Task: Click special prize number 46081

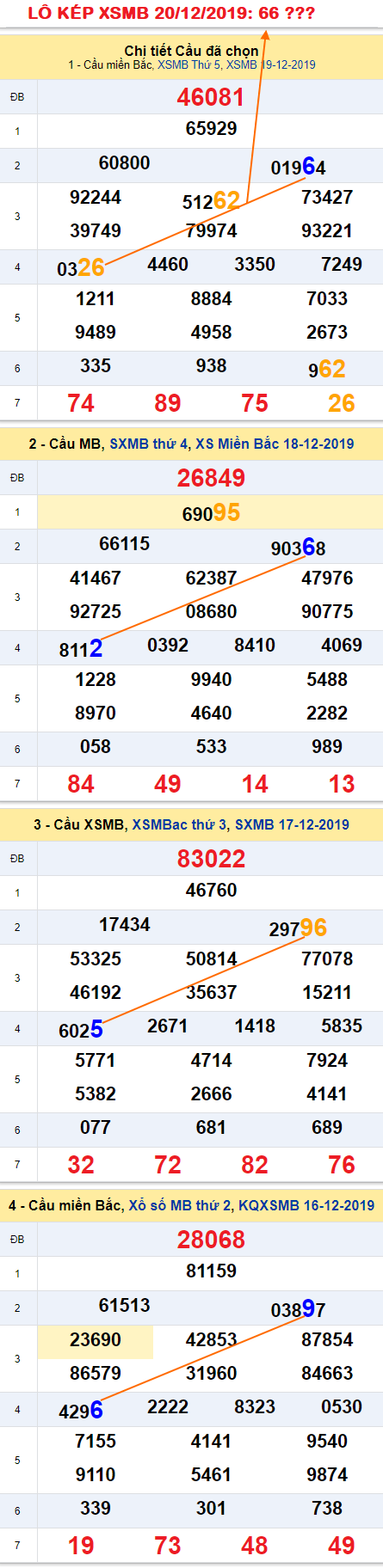Action: [211, 97]
